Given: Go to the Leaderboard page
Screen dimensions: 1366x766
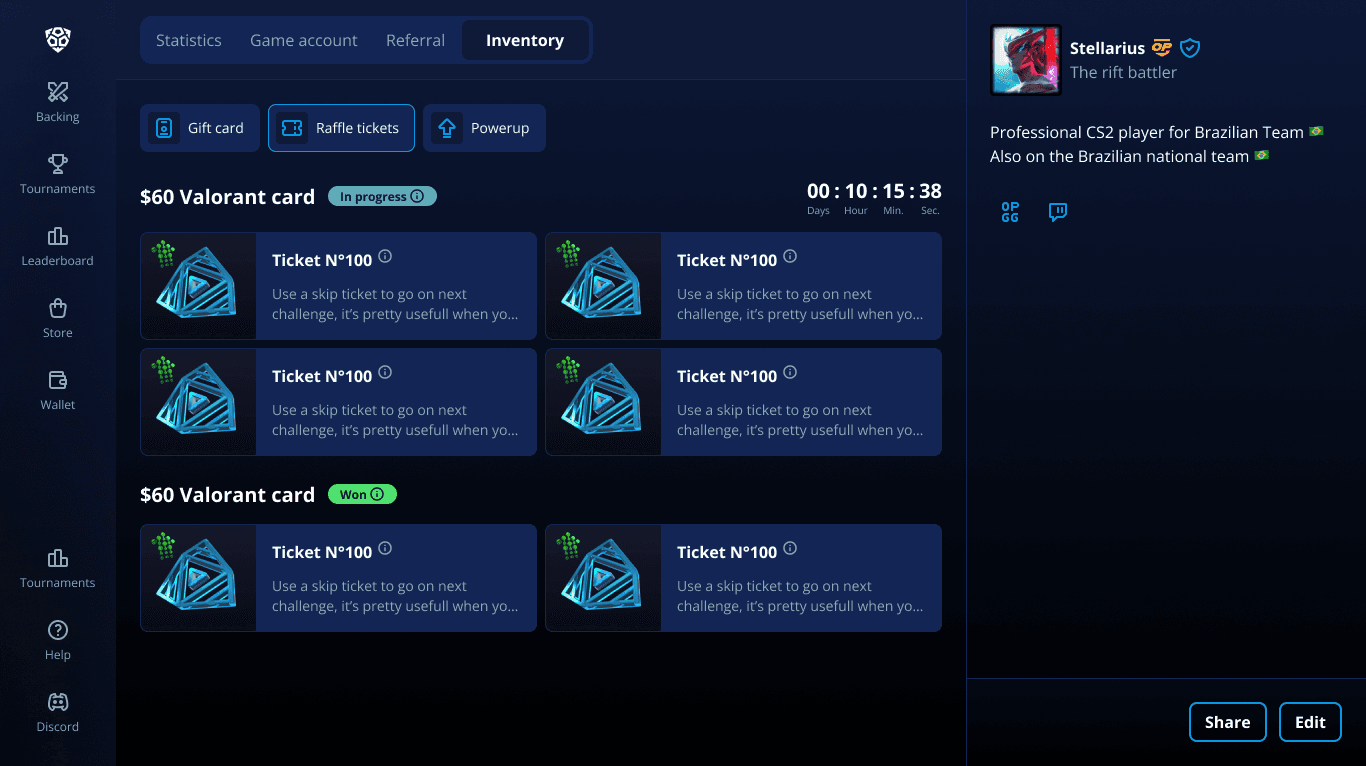Looking at the screenshot, I should [58, 247].
